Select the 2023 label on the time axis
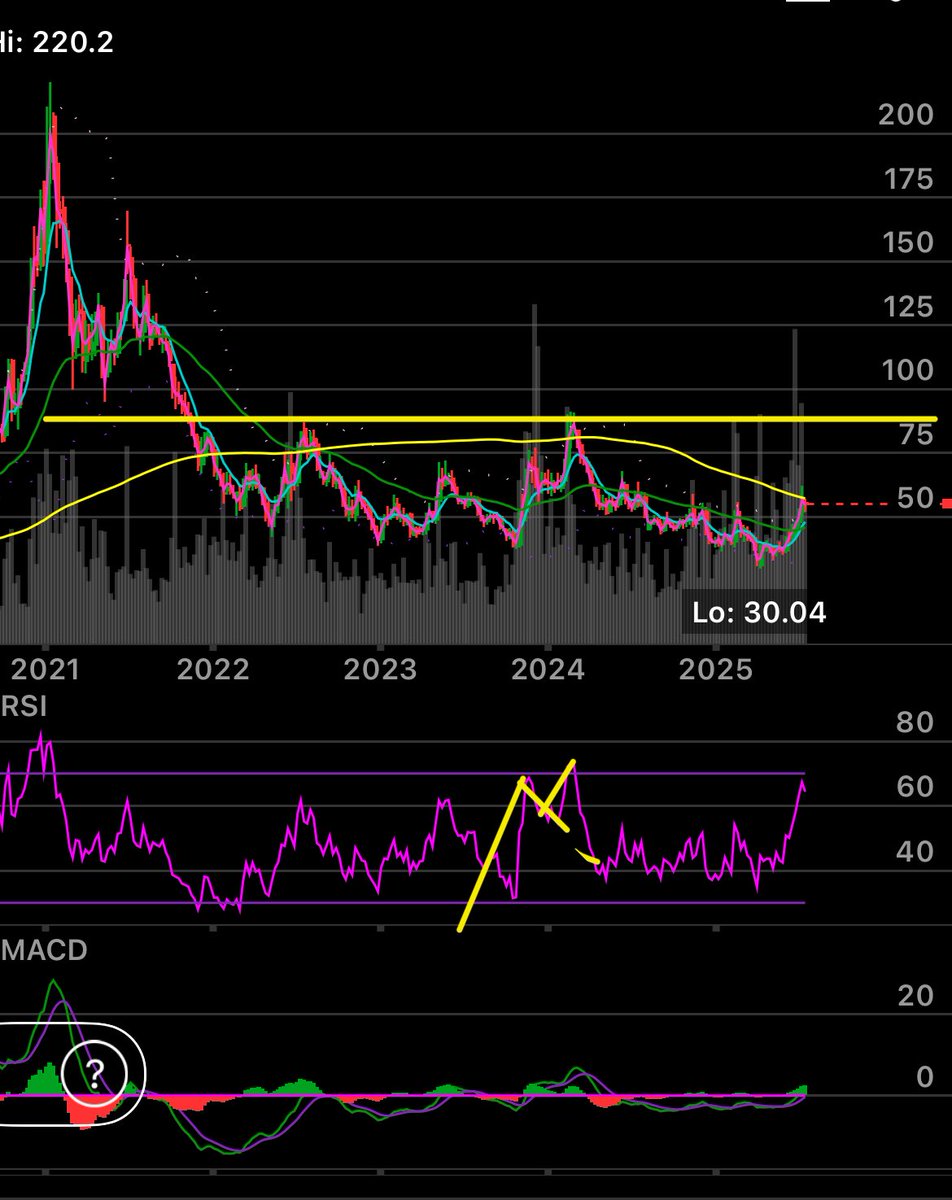The height and width of the screenshot is (1200, 952). pyautogui.click(x=380, y=668)
